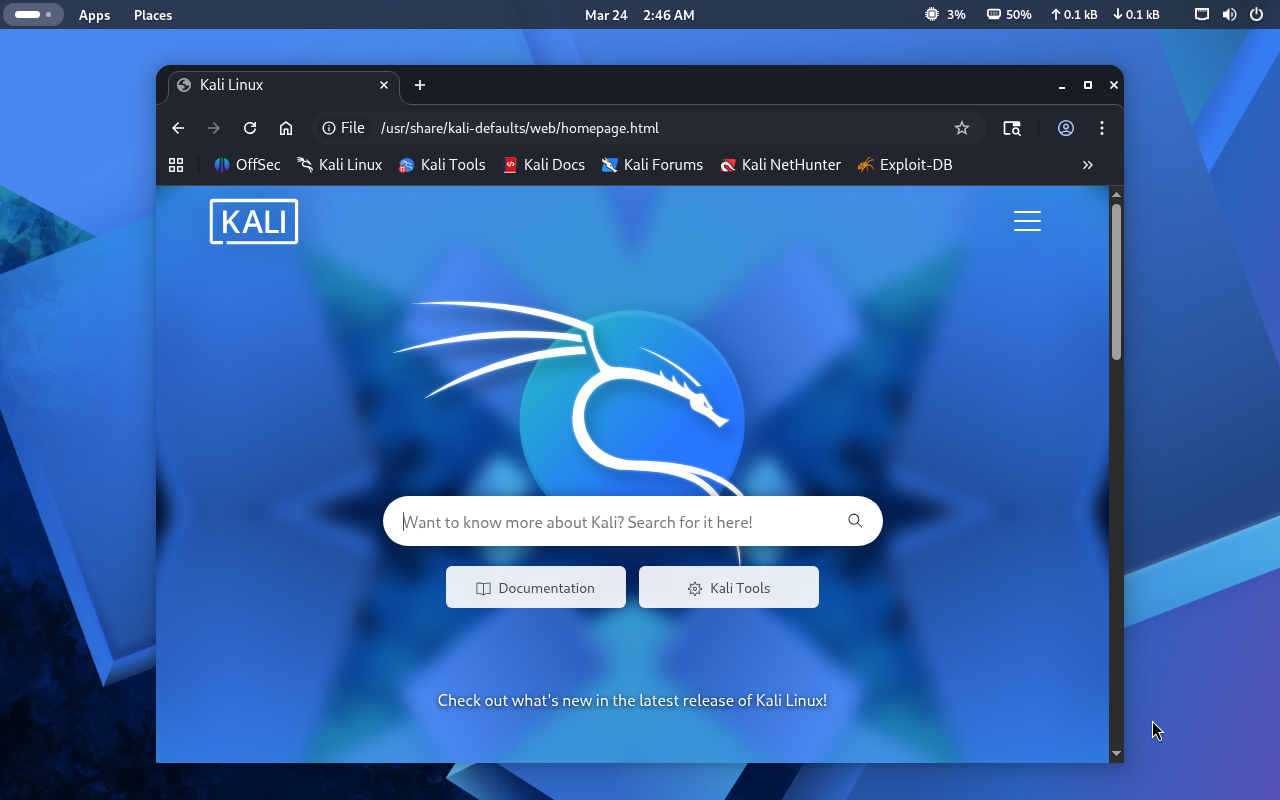Toggle the volume icon in system tray
The width and height of the screenshot is (1280, 800).
tap(1229, 15)
